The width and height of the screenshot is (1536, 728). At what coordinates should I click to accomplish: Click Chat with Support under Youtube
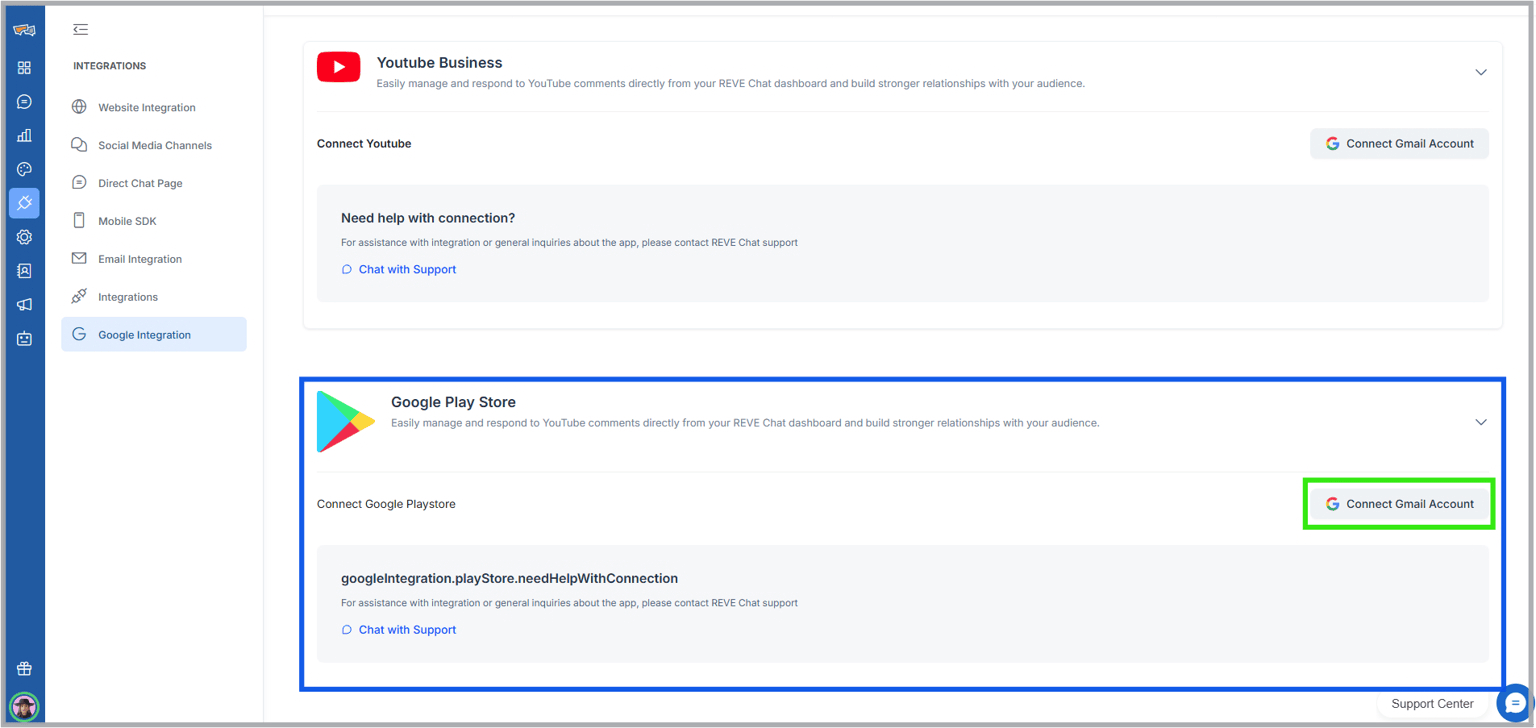(406, 269)
